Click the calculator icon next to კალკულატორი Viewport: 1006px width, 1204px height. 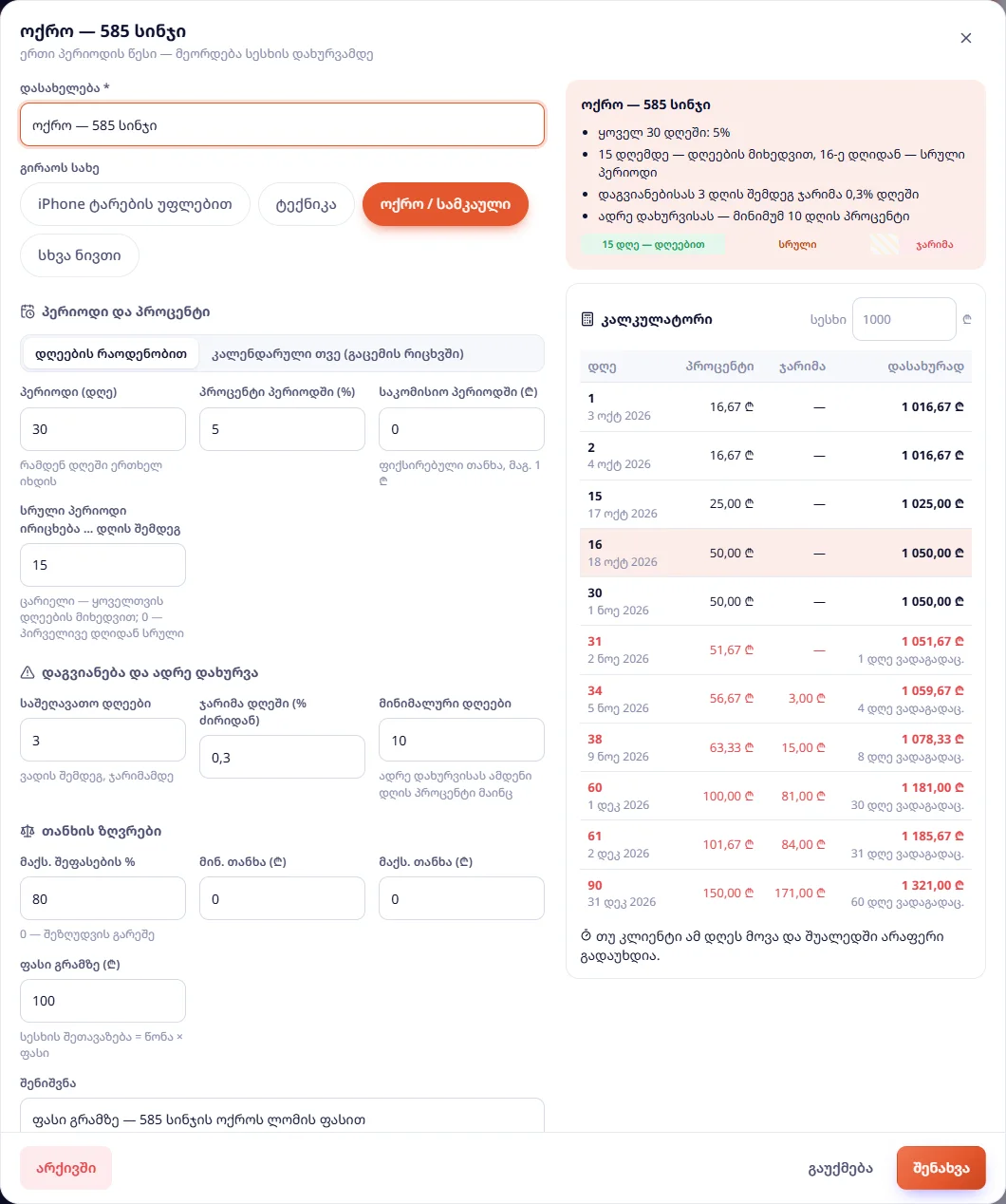point(587,319)
